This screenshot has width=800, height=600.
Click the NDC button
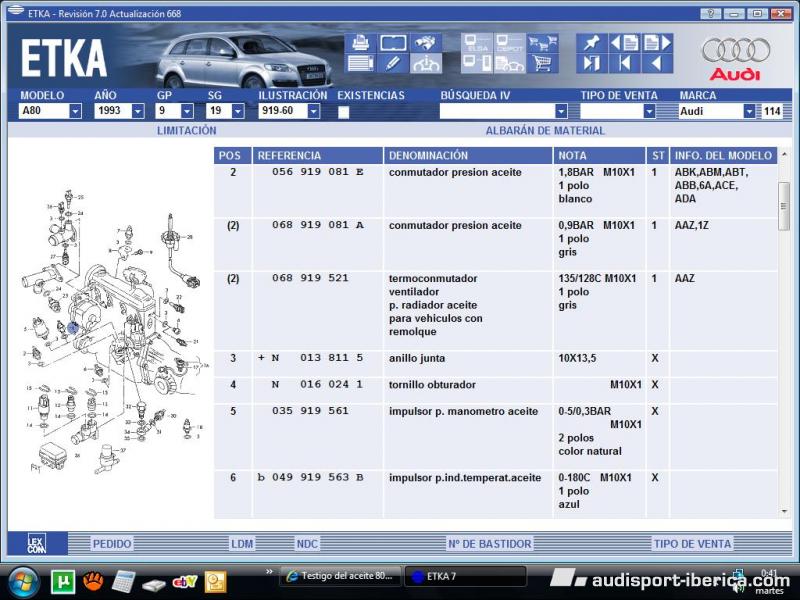(x=307, y=544)
